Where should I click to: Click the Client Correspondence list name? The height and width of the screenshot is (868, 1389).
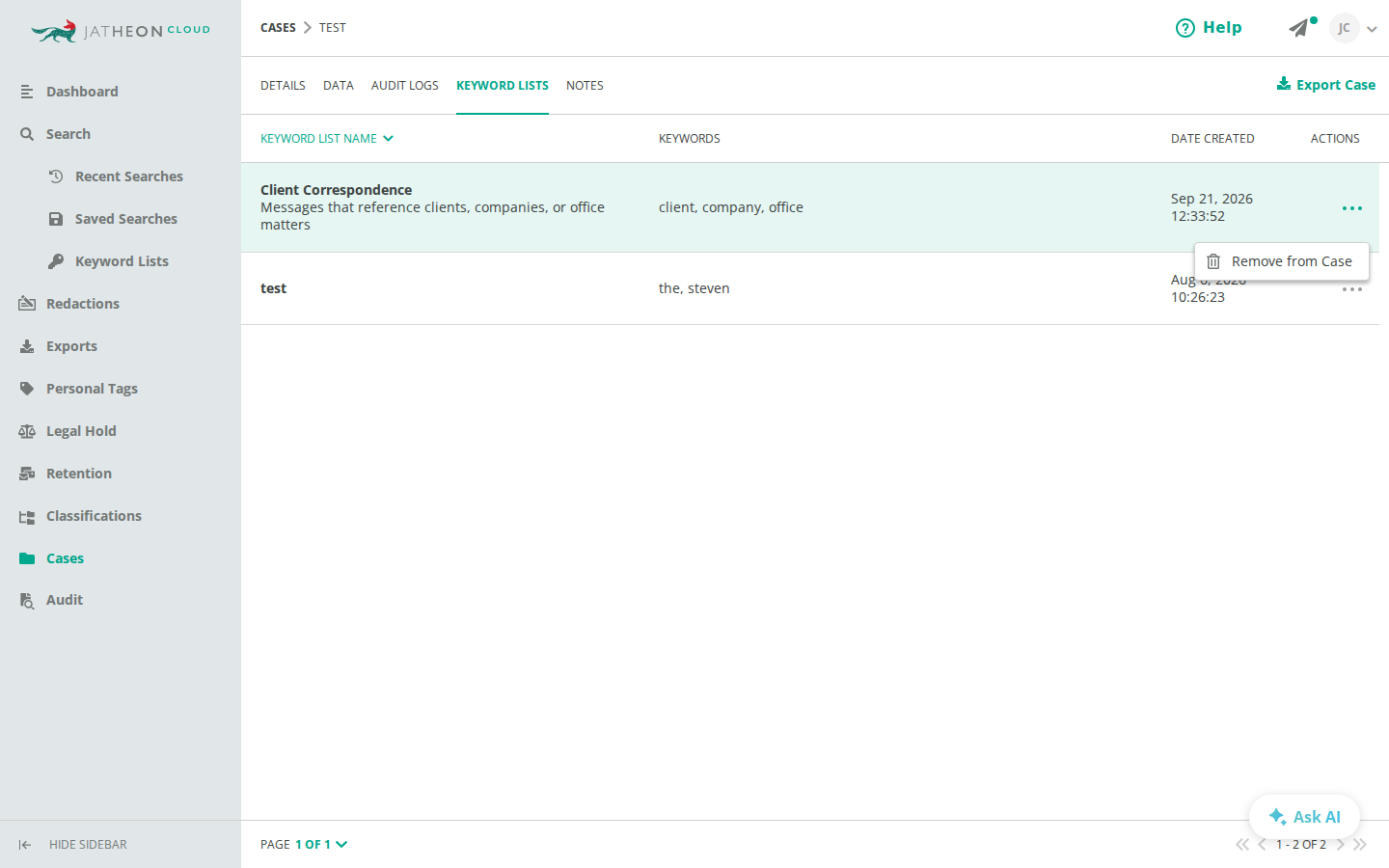pos(336,190)
